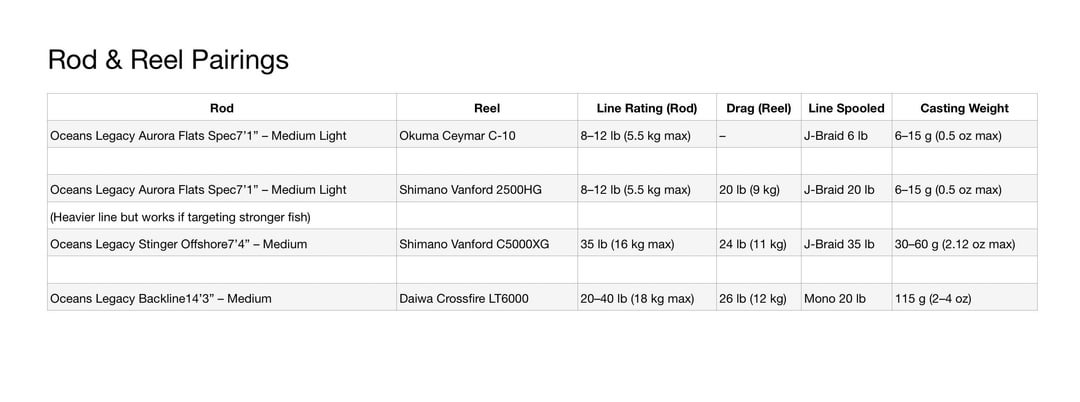
Task: Click the Okuma Ceymar C-10 cell
Action: click(x=457, y=135)
